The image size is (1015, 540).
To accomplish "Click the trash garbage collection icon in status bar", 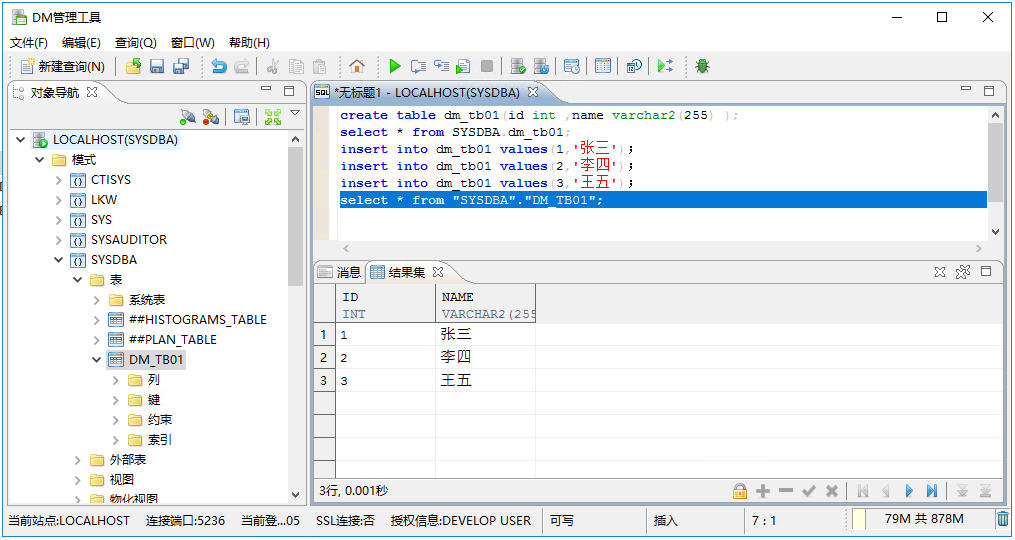I will [1002, 519].
